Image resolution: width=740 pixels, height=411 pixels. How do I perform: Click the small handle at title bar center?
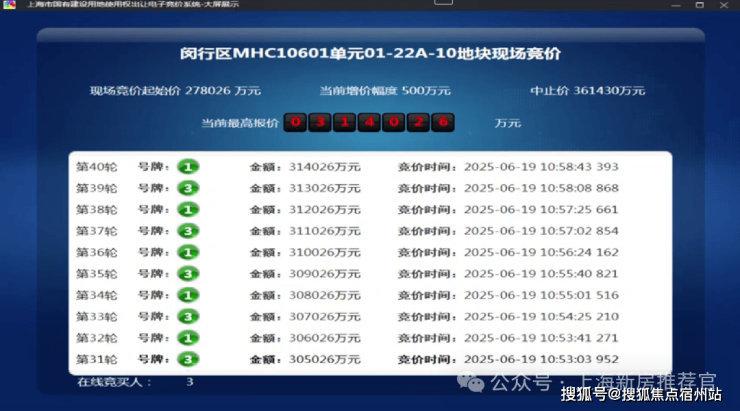(x=443, y=2)
